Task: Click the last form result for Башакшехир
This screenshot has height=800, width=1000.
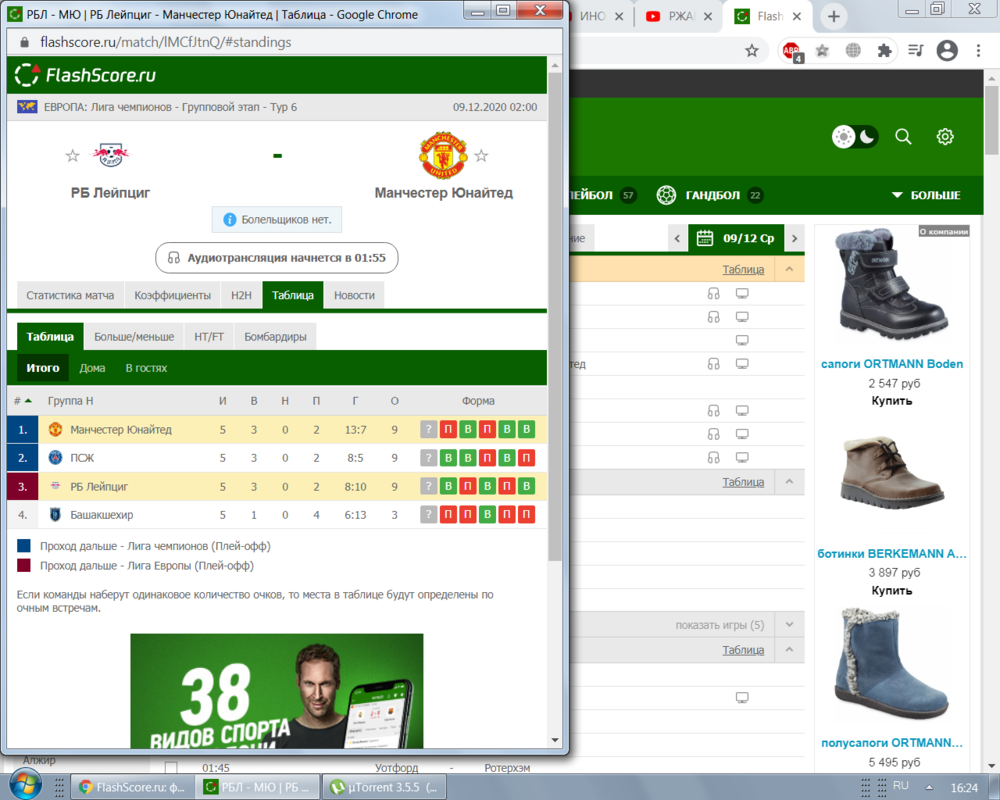Action: click(527, 514)
